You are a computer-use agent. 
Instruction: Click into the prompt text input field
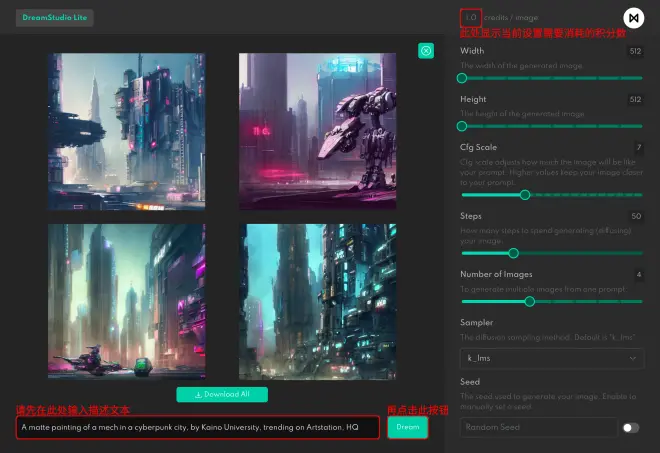pyautogui.click(x=198, y=427)
